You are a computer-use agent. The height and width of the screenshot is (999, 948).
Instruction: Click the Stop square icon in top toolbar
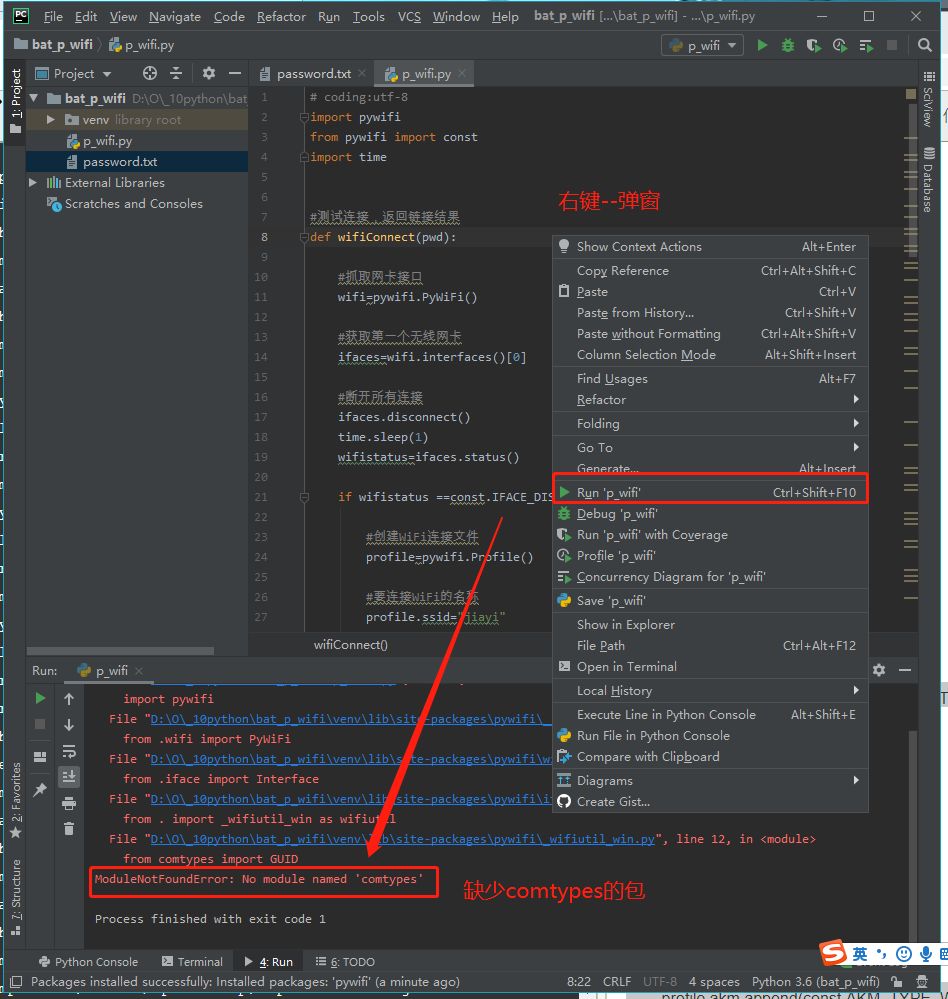892,45
